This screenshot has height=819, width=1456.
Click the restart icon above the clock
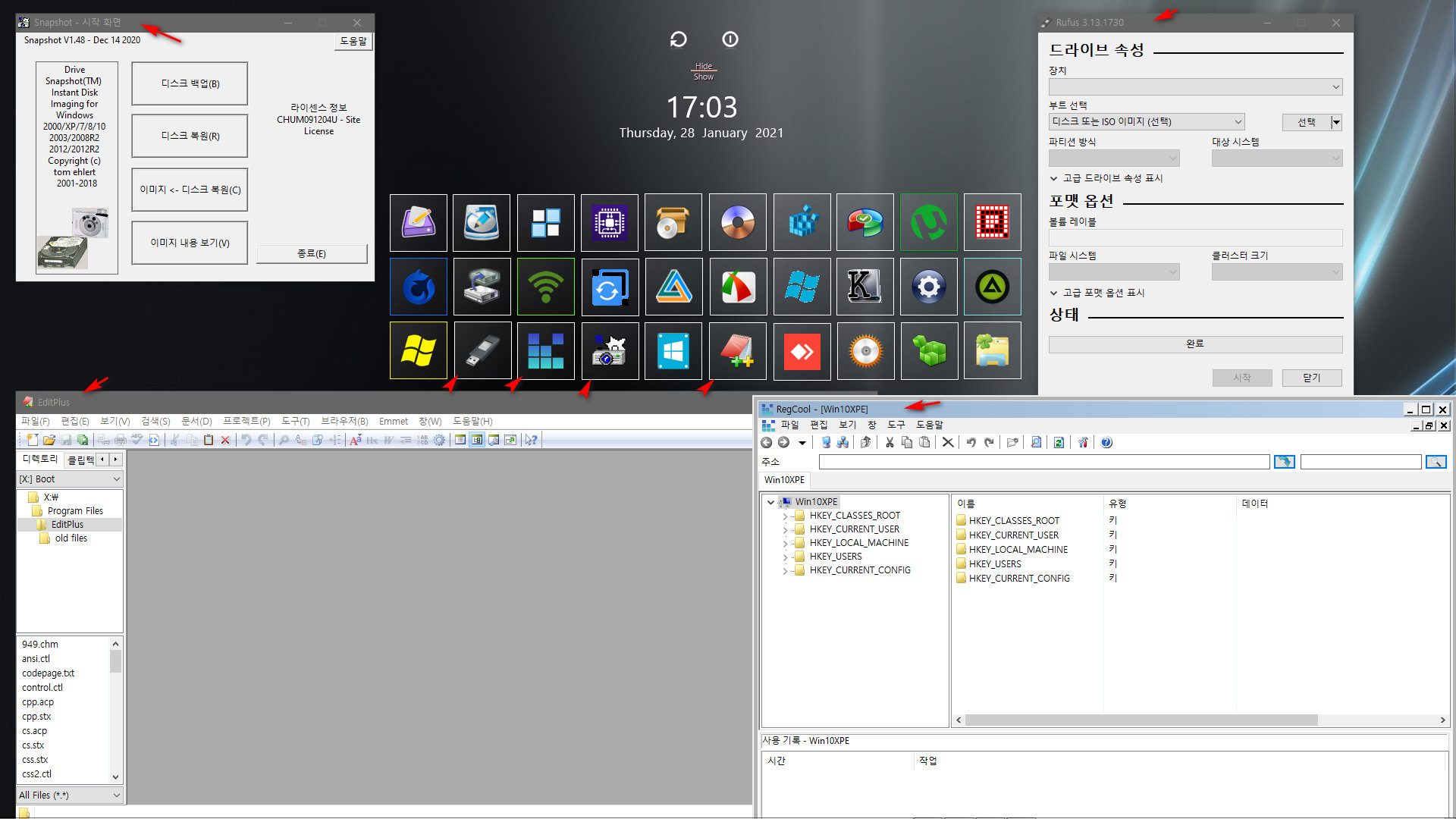point(678,39)
